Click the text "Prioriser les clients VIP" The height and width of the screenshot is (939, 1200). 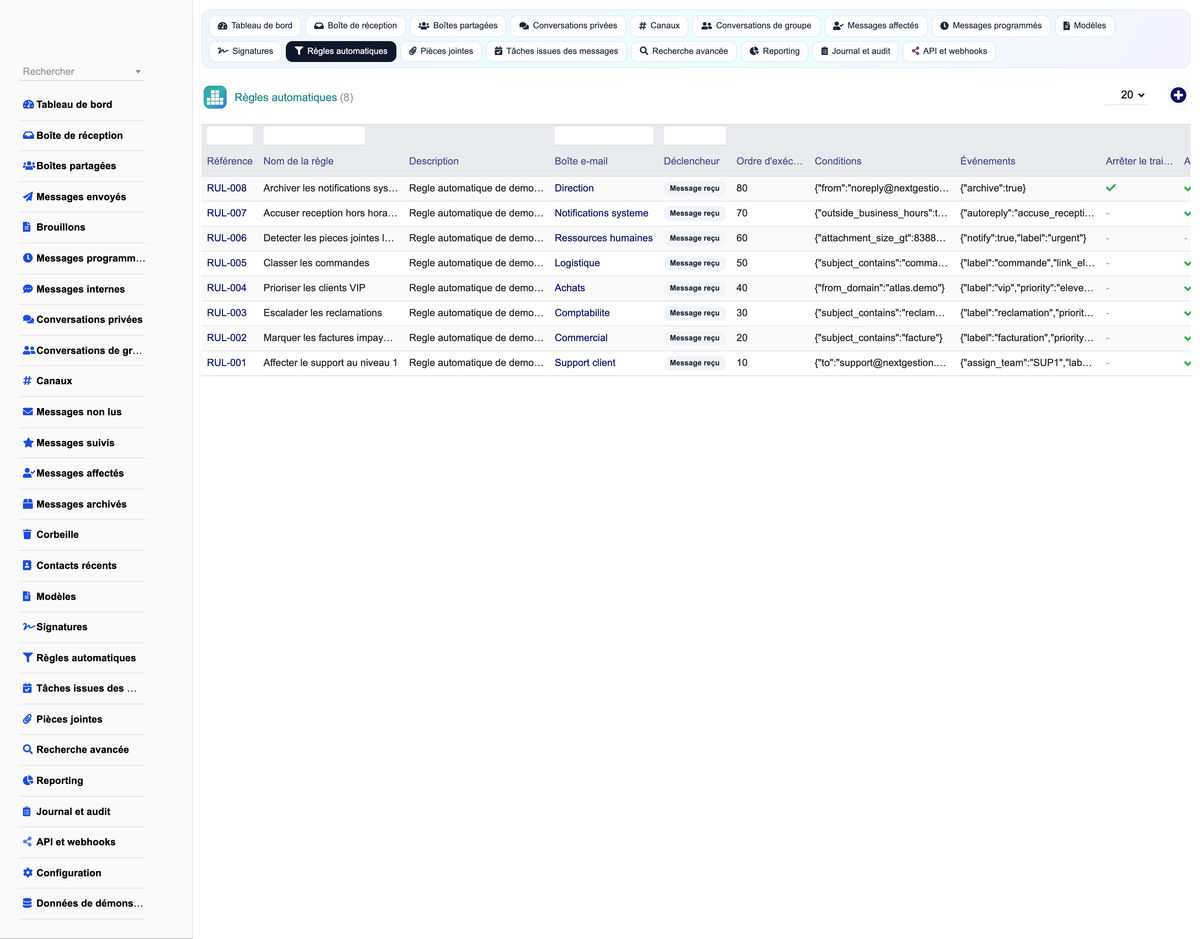[x=314, y=288]
